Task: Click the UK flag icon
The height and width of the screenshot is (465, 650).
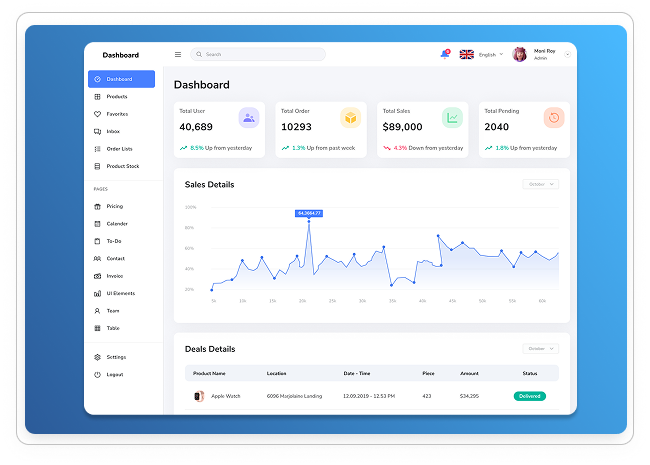Action: [x=466, y=54]
